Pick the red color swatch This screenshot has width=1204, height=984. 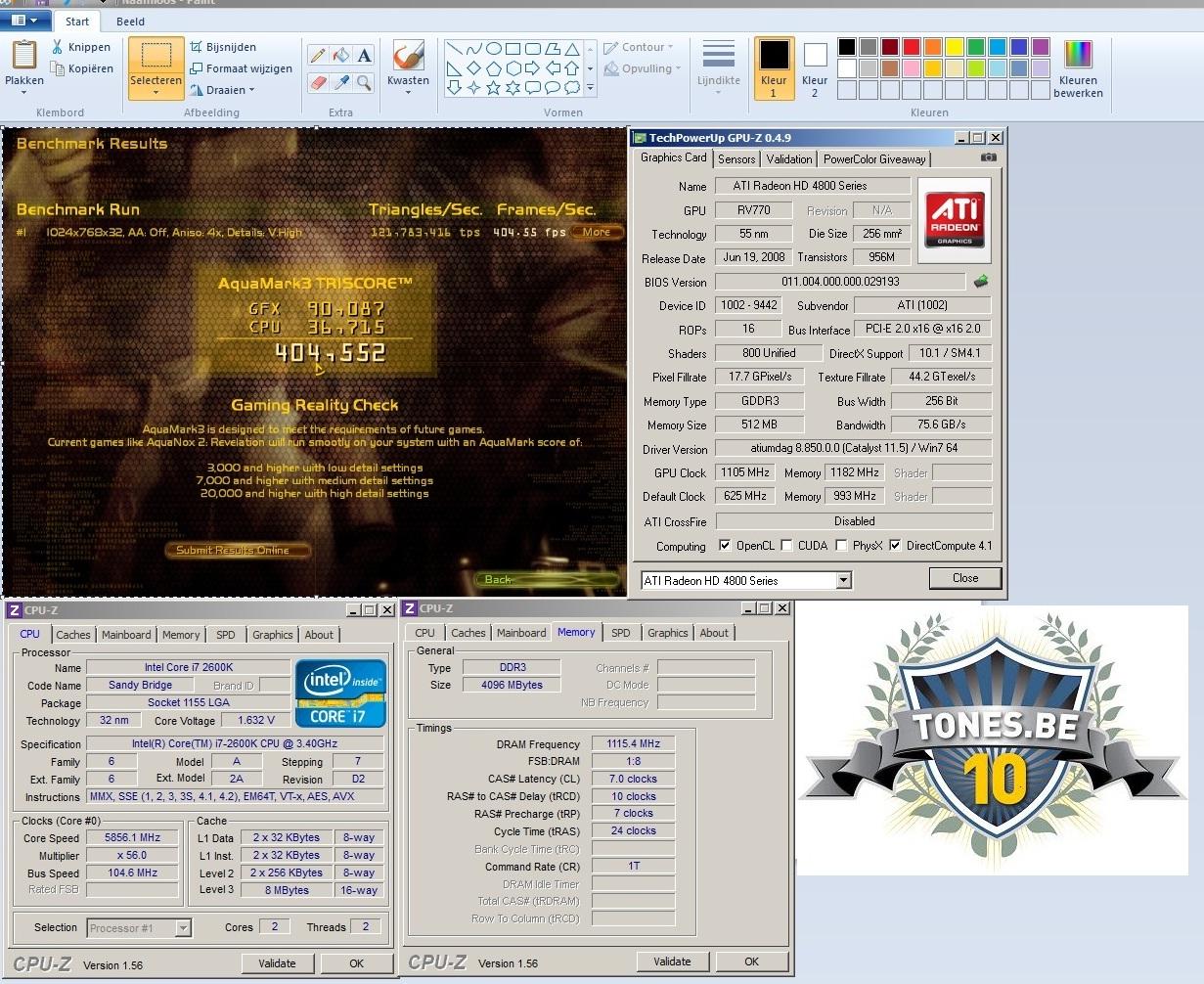point(912,47)
